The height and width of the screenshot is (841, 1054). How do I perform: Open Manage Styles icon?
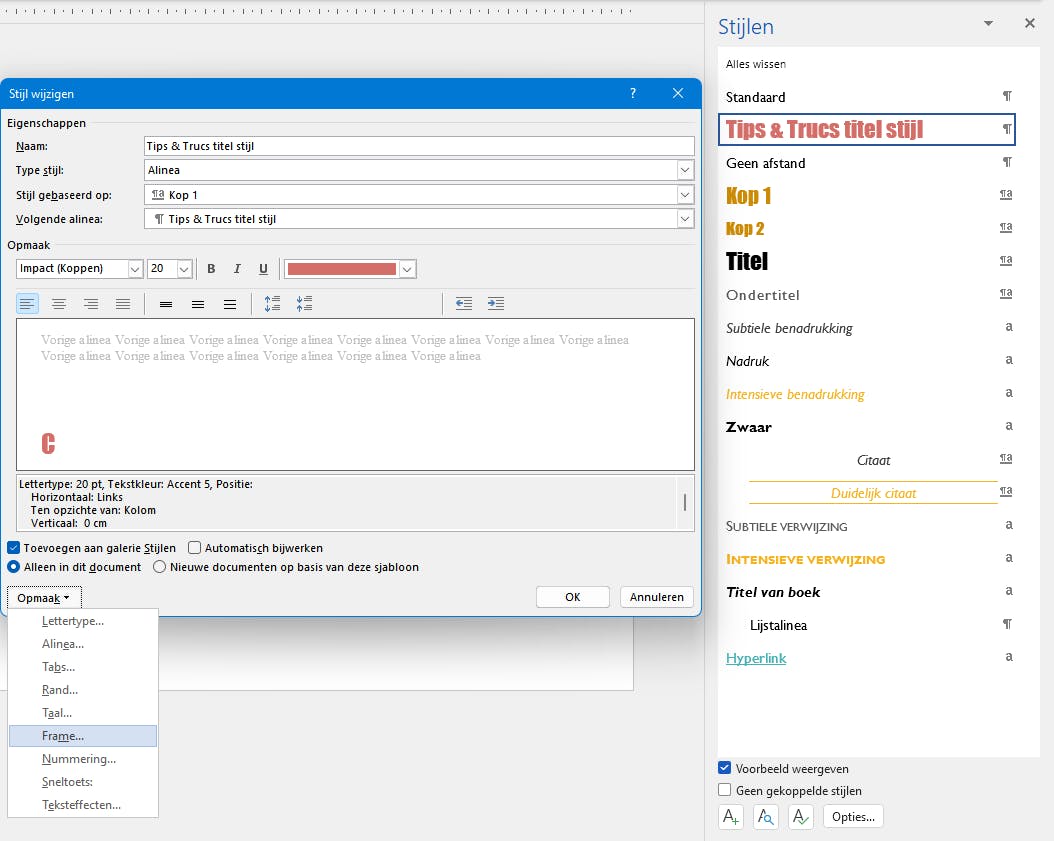click(x=801, y=817)
